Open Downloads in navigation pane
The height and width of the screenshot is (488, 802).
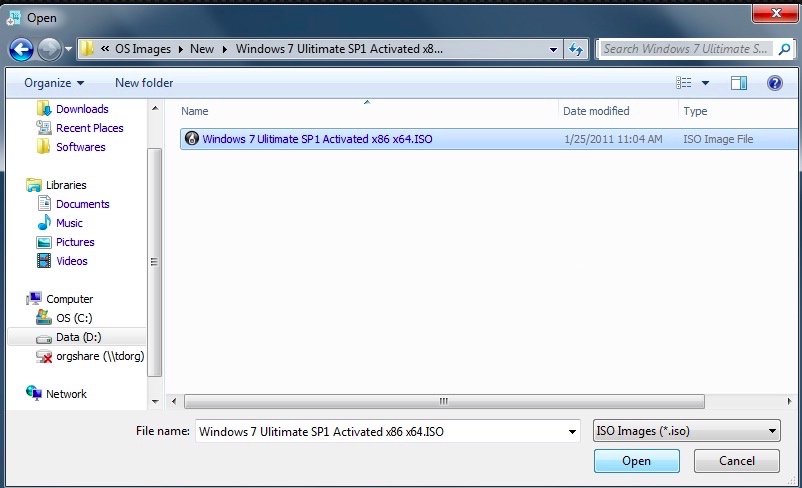(82, 109)
